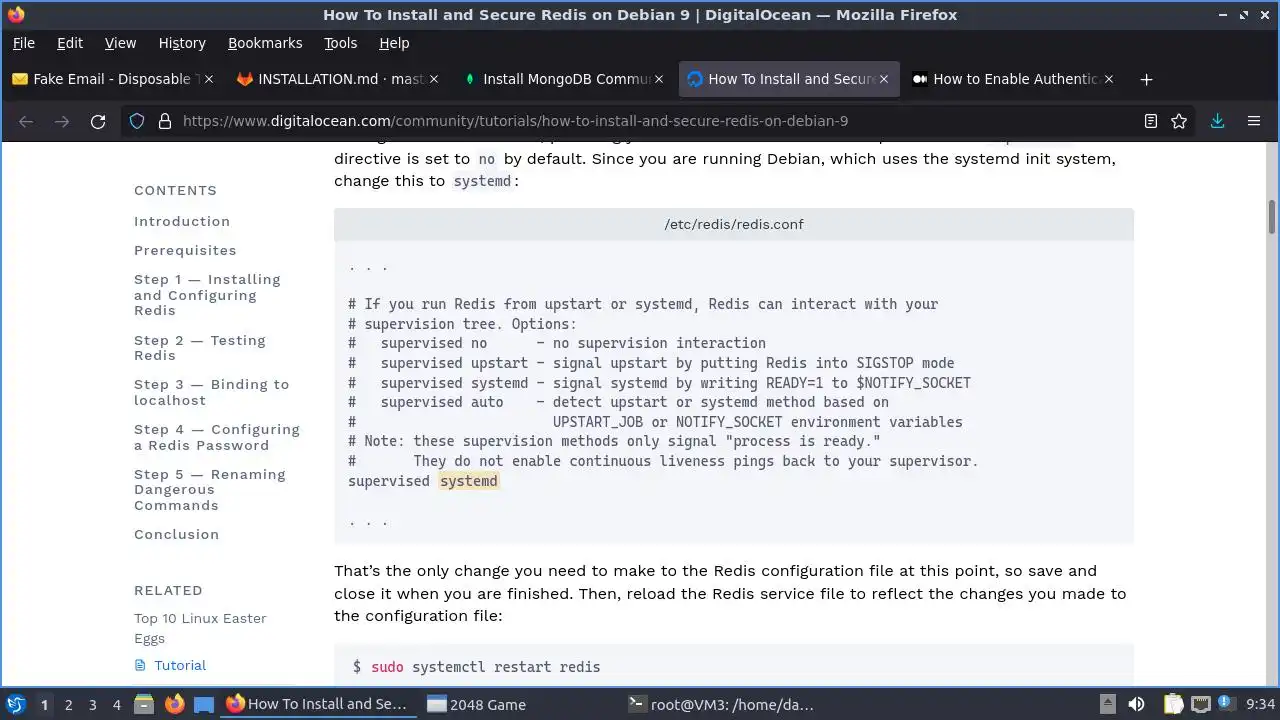Screen dimensions: 1280x720
Task: Switch to the root@VM3 terminal window
Action: point(722,704)
